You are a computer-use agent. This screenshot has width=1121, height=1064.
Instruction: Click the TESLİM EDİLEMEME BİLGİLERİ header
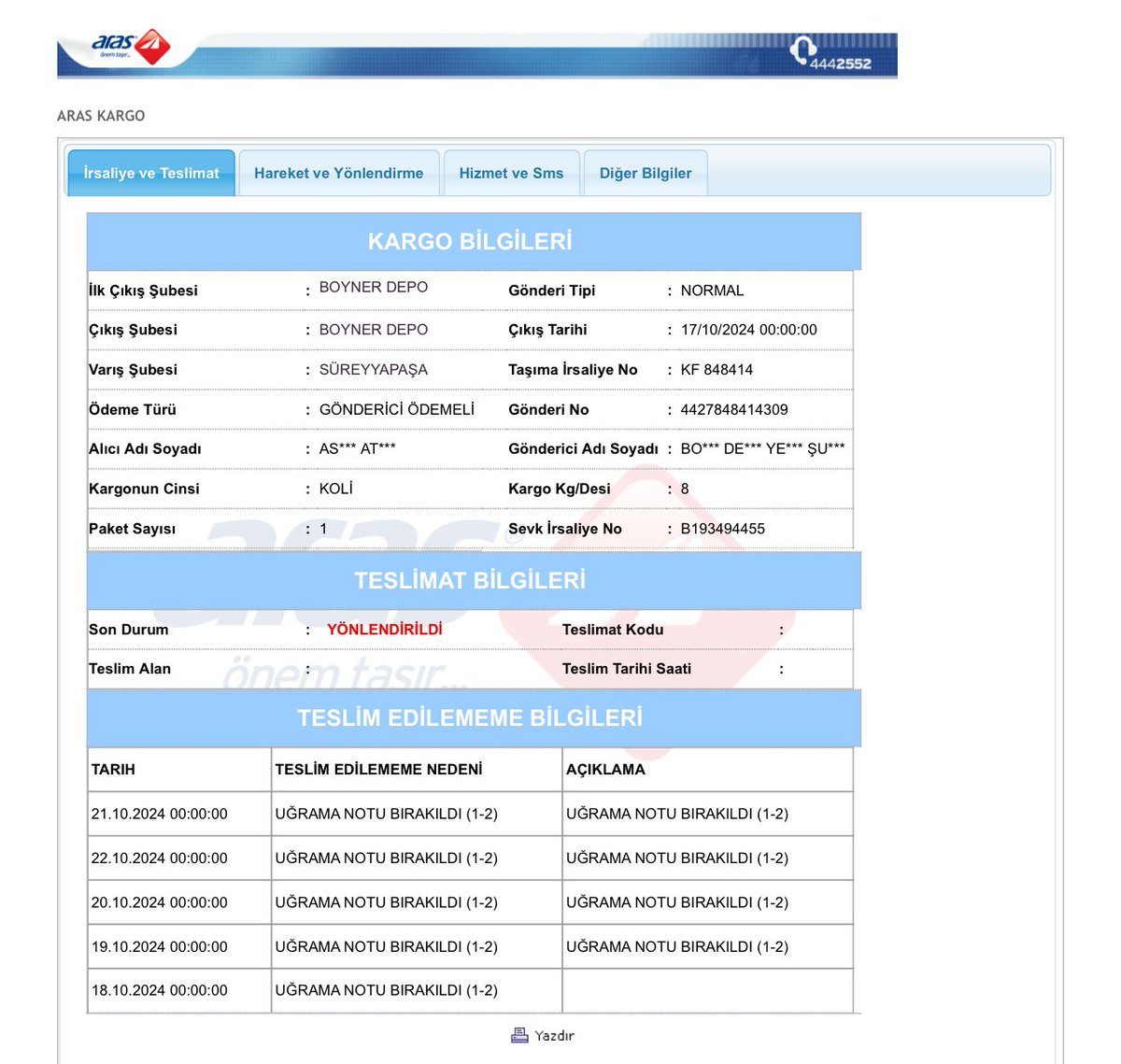[474, 717]
